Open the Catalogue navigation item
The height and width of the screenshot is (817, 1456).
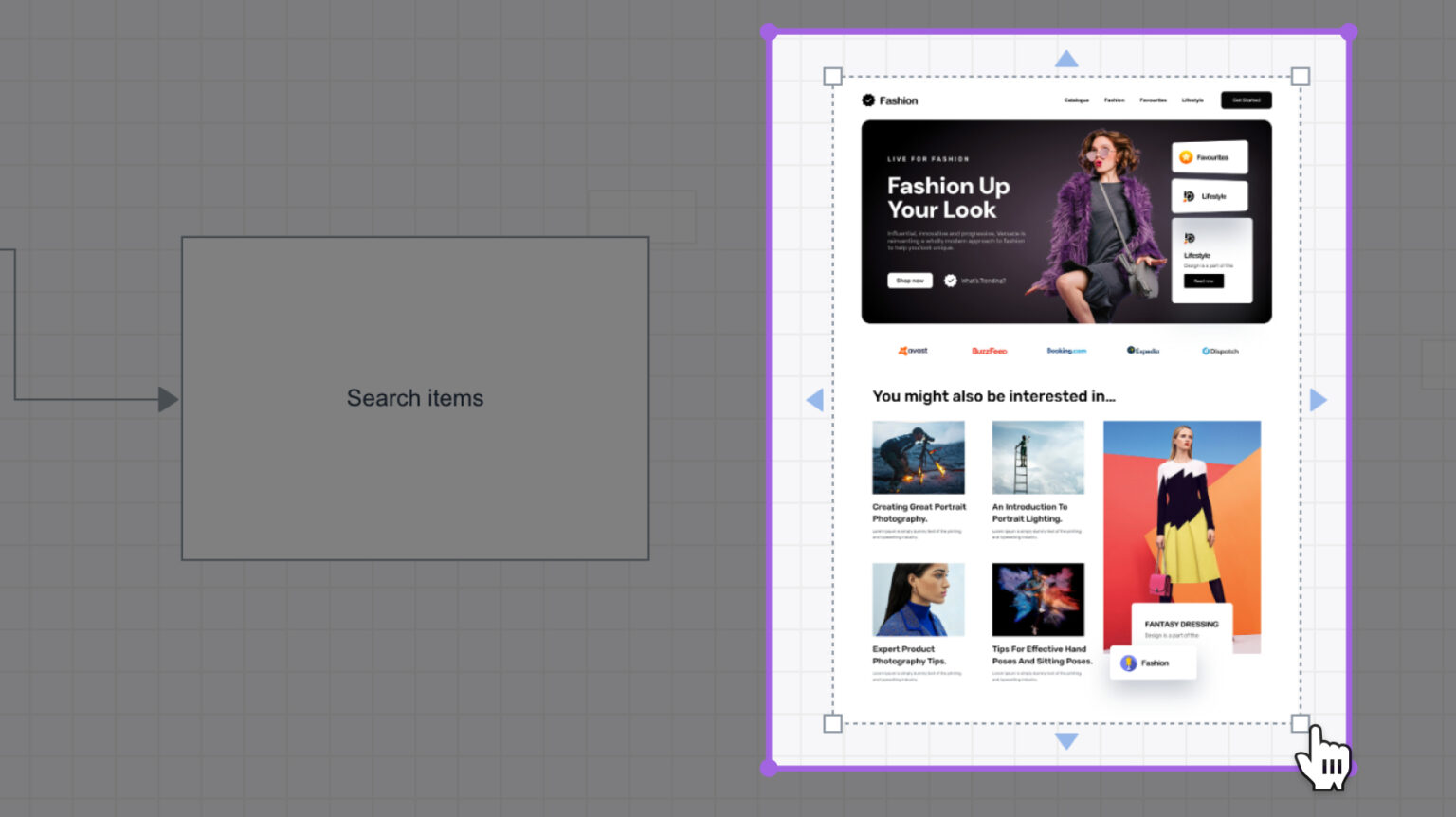coord(1077,100)
